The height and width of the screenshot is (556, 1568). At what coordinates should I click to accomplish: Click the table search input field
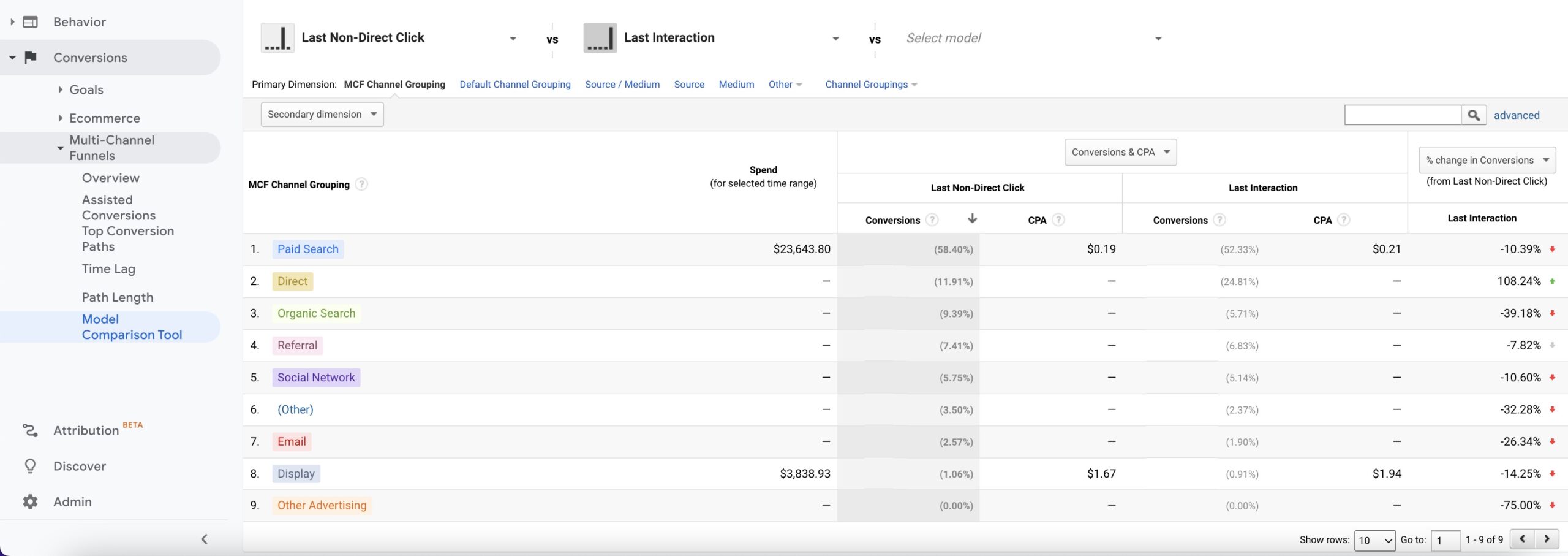(x=1403, y=115)
